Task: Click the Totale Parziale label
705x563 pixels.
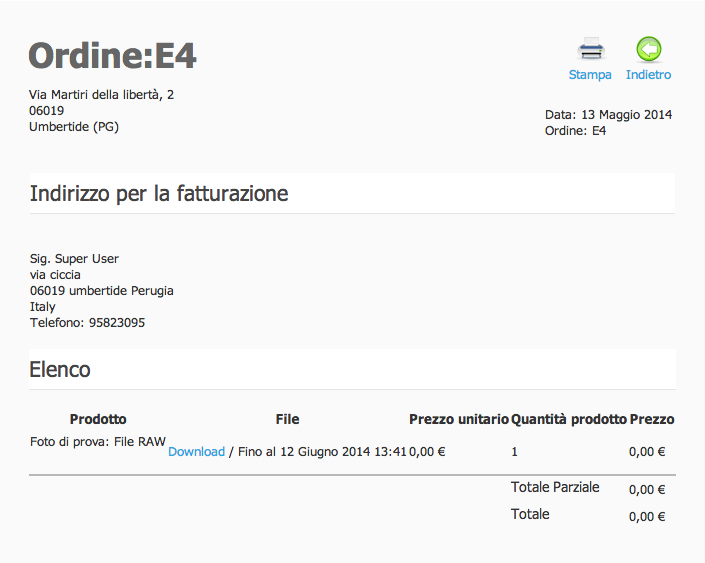Action: pyautogui.click(x=555, y=488)
